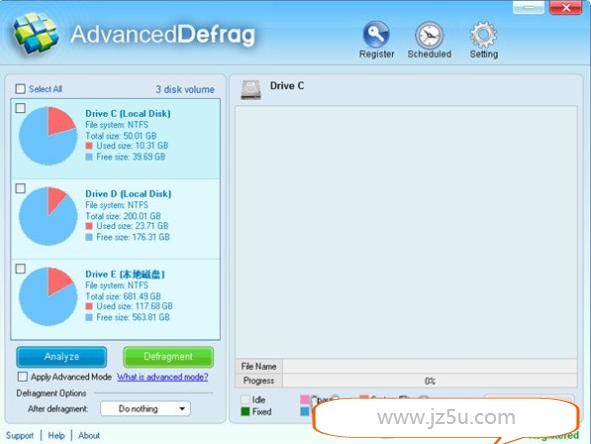Click 'Total size: 681.49 GB' text
591x444 pixels.
pos(123,296)
